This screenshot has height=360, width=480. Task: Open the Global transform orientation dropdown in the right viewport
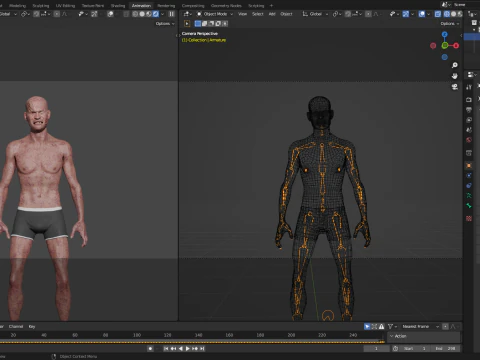tap(315, 14)
